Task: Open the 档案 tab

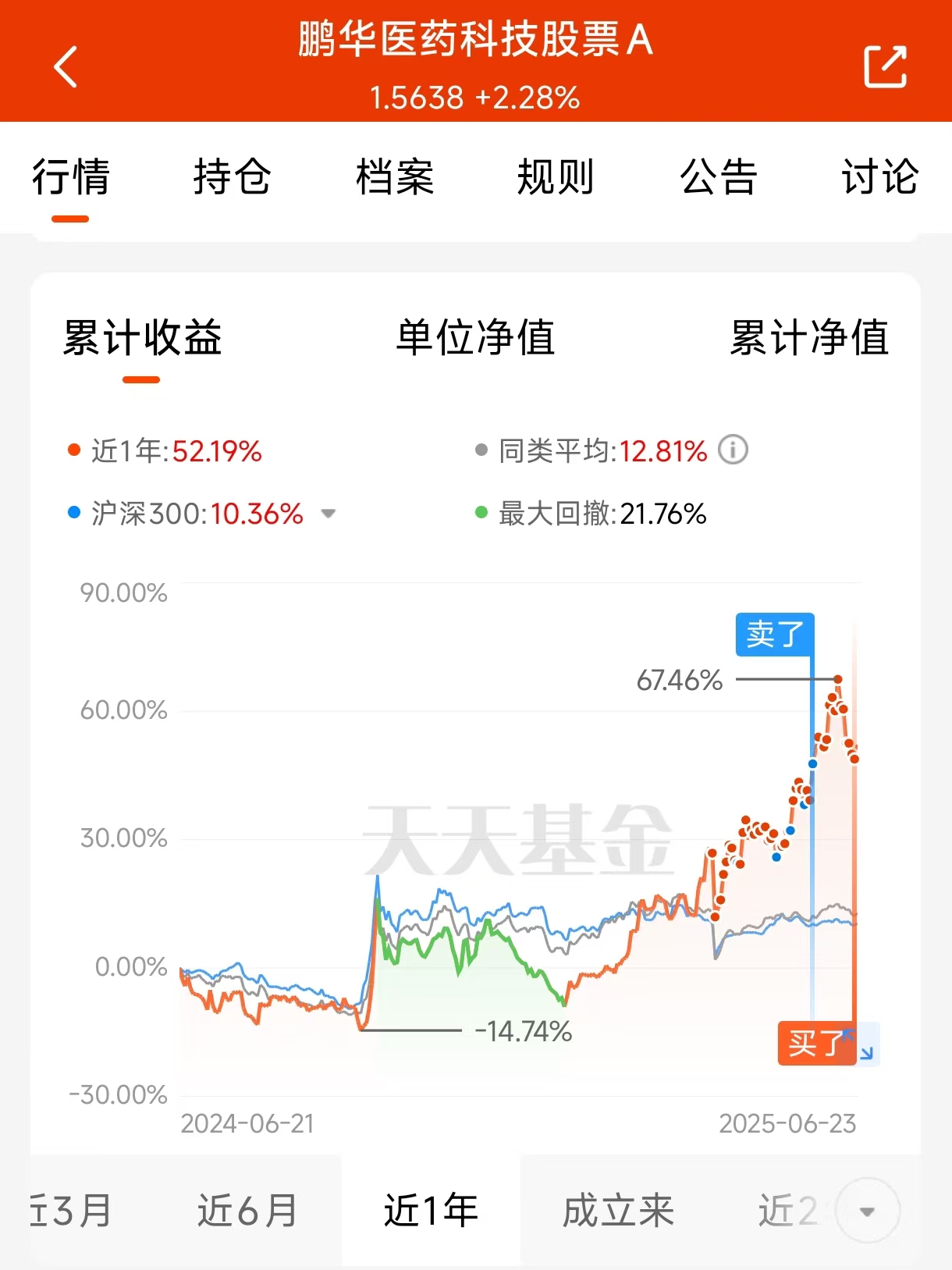Action: 394,177
